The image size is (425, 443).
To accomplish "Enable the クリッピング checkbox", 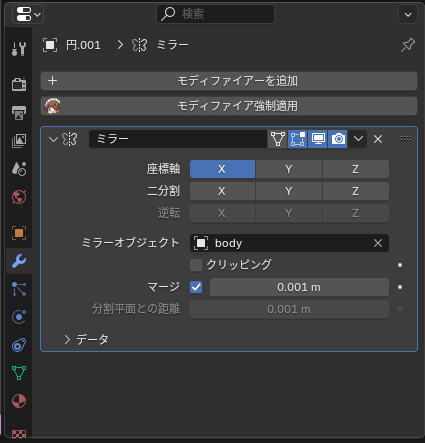I will [x=196, y=265].
